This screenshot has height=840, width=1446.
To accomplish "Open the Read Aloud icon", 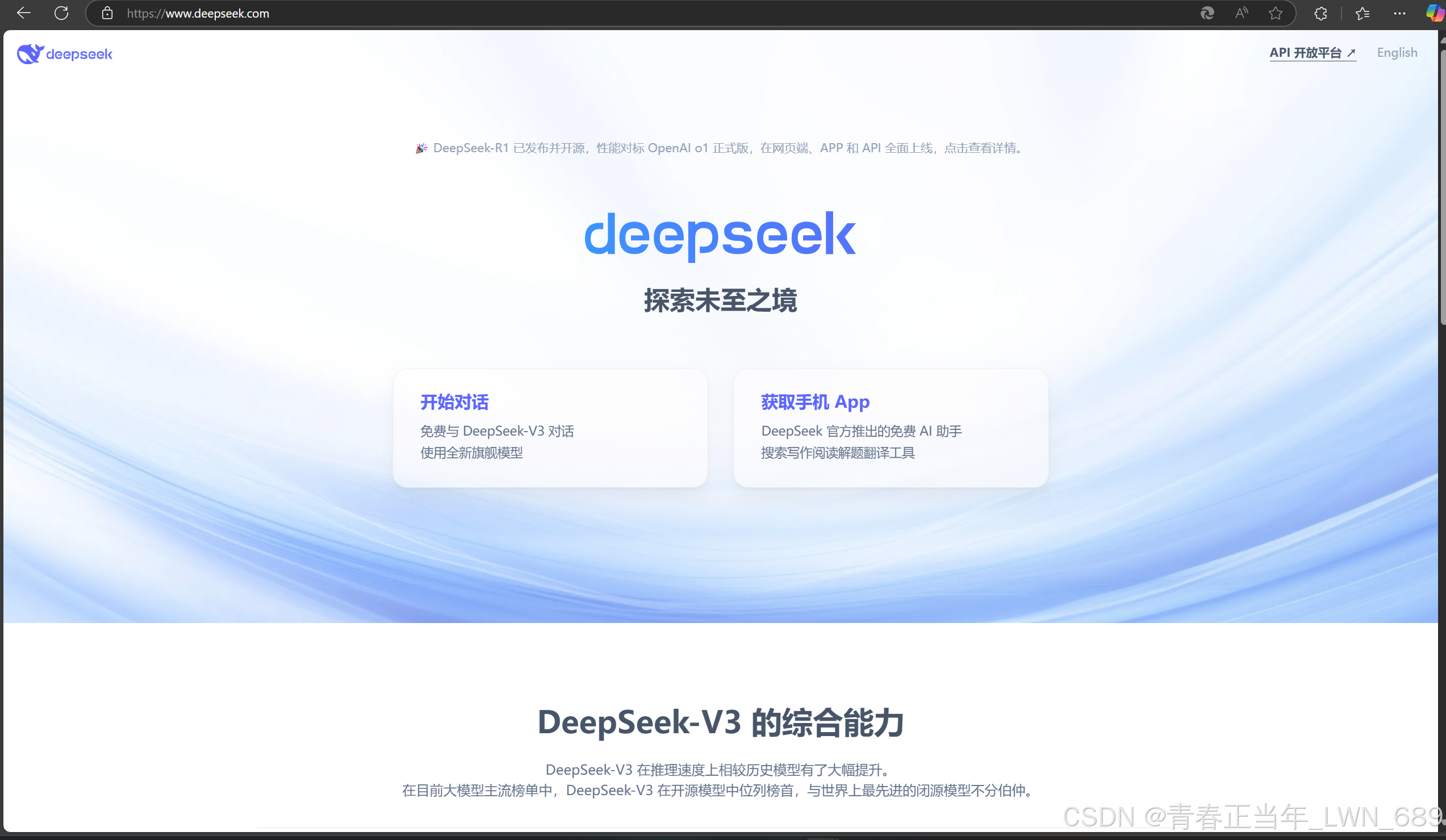I will [x=1241, y=13].
